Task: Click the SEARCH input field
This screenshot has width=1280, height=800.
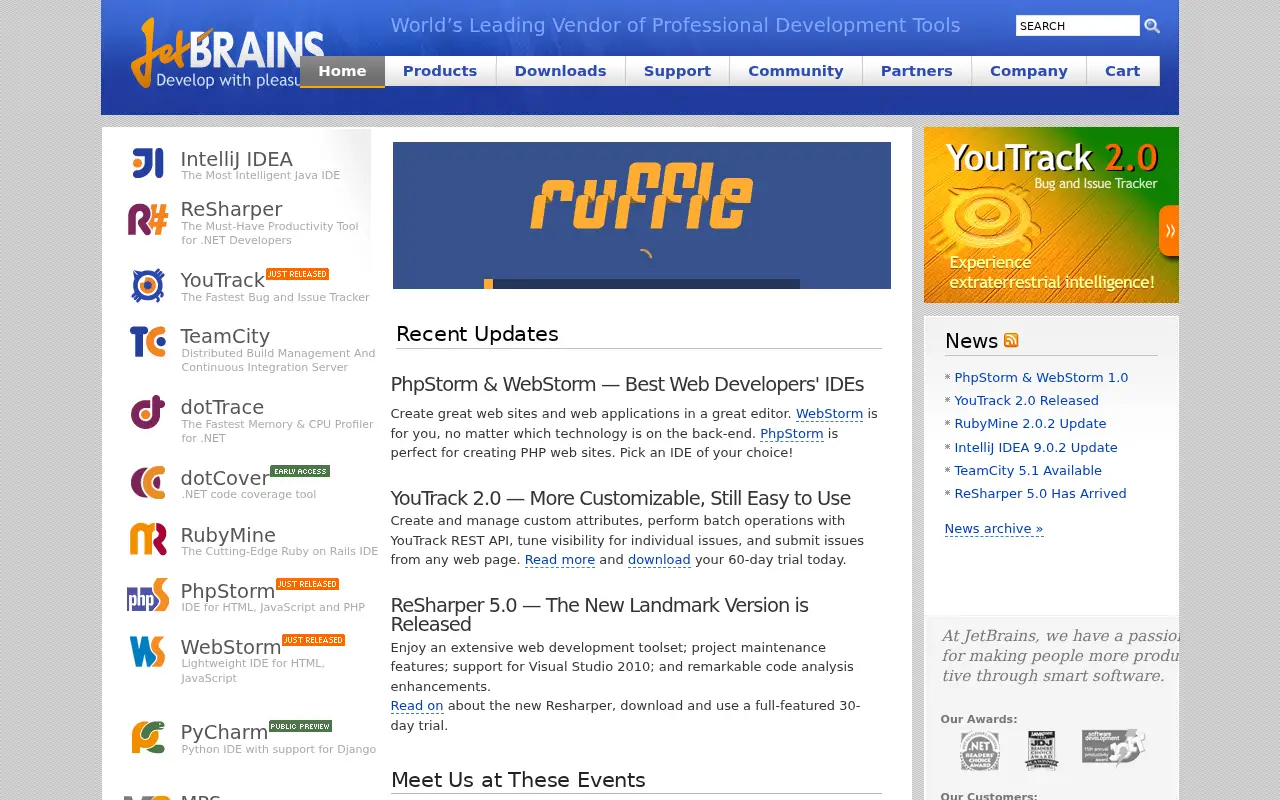Action: click(1078, 26)
